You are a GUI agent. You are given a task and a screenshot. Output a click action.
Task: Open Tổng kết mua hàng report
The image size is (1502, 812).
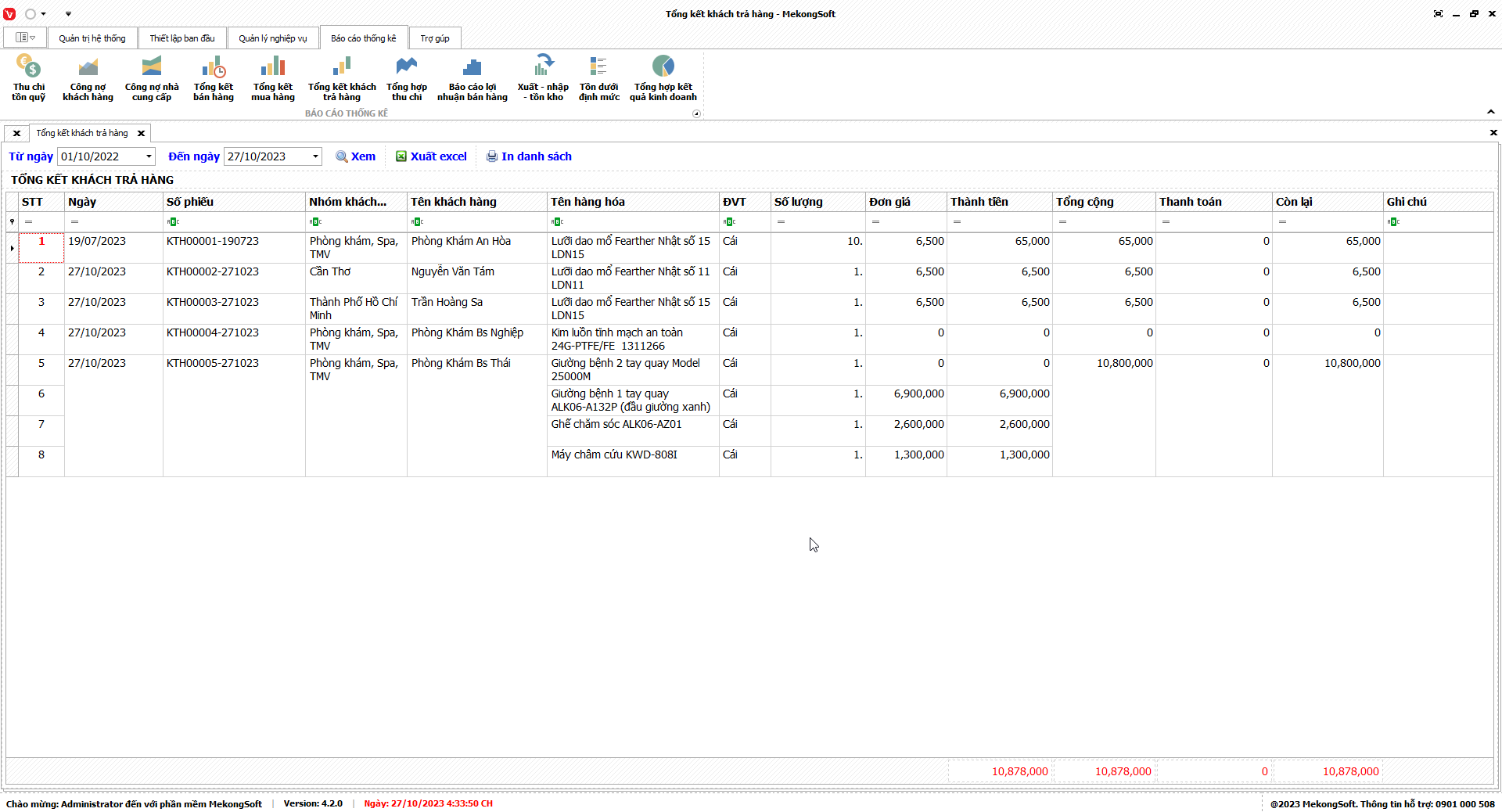(273, 77)
